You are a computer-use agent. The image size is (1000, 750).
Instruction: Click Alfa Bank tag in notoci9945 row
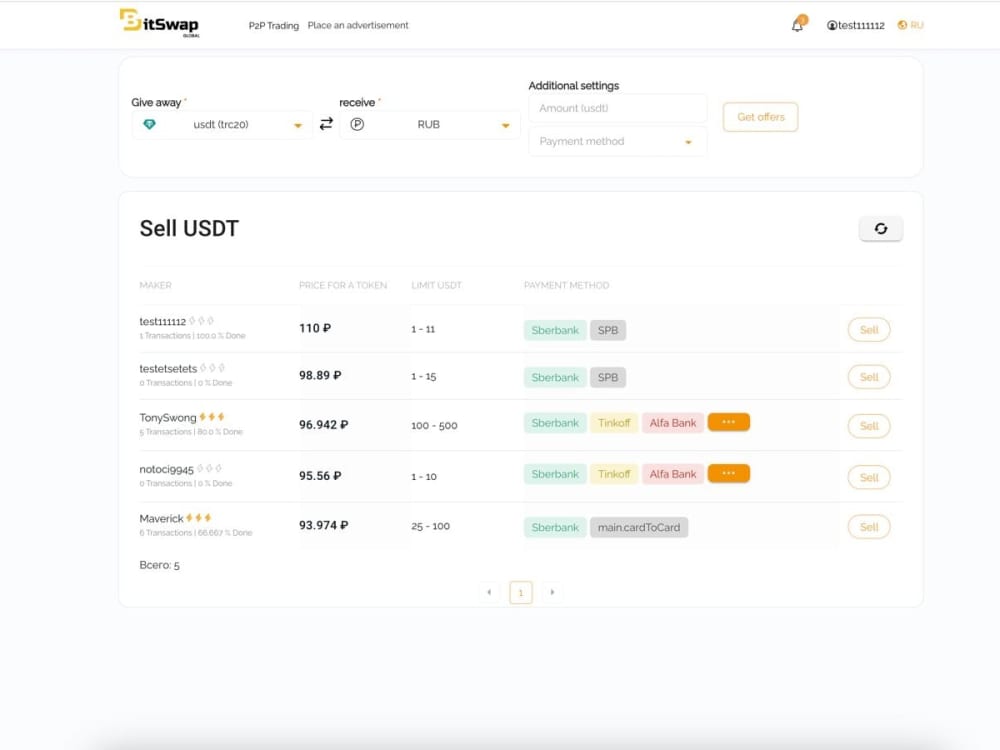[673, 474]
